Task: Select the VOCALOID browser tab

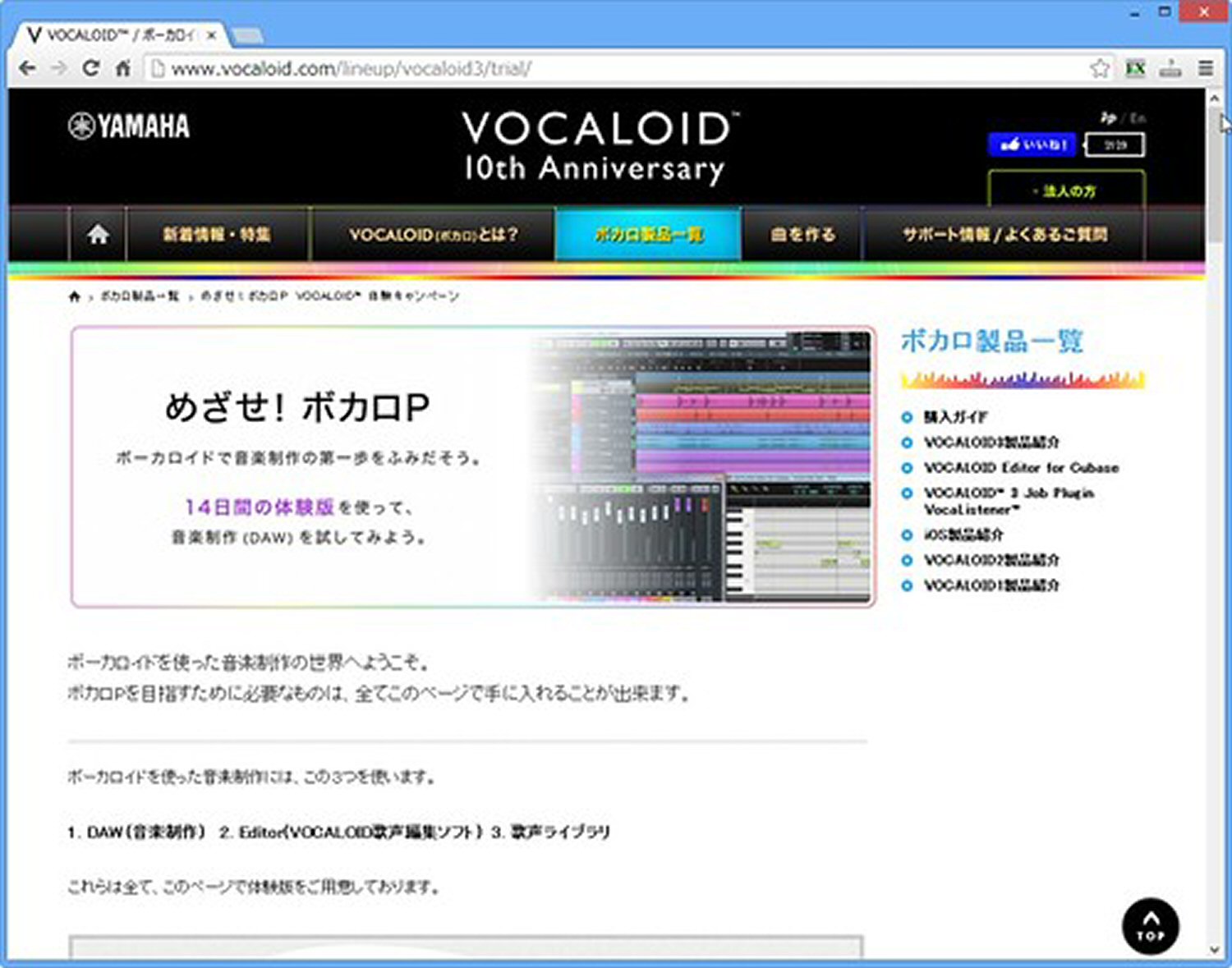Action: tap(122, 36)
